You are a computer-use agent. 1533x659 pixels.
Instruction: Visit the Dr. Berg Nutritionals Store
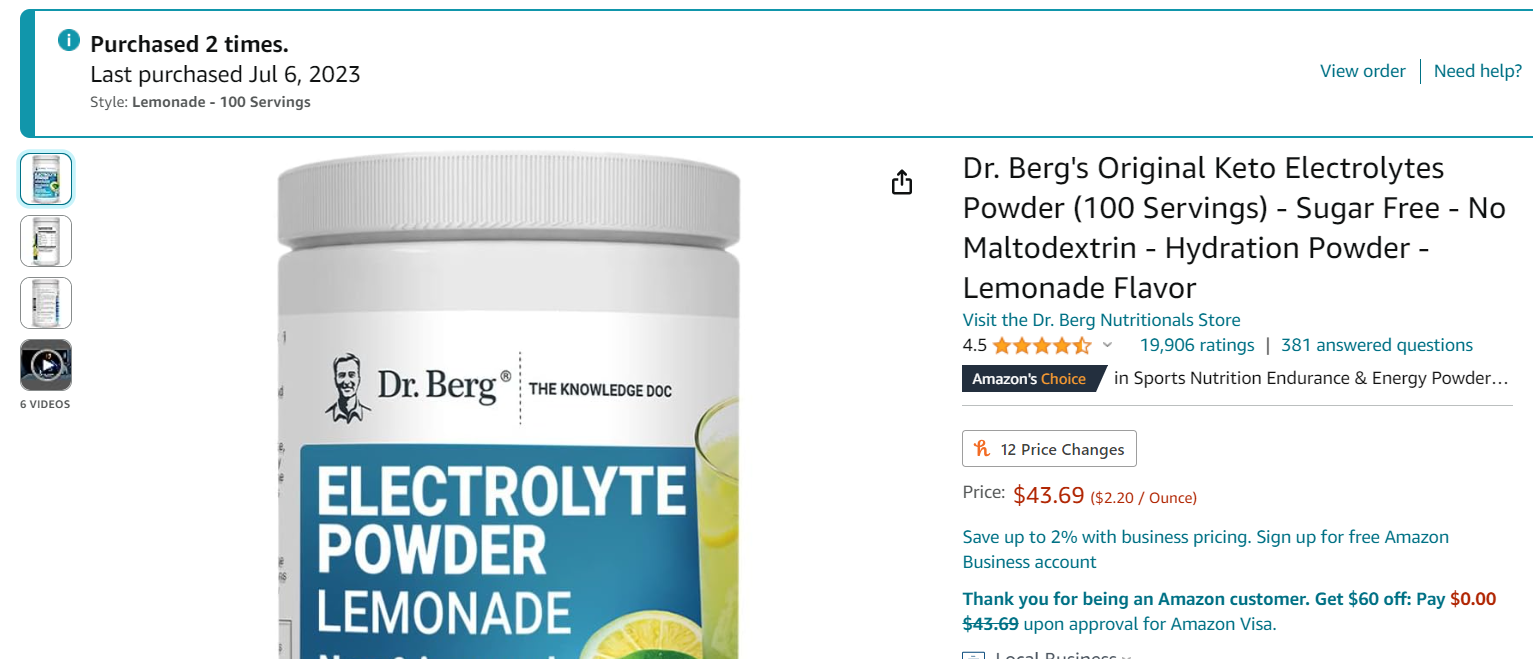coord(1100,319)
